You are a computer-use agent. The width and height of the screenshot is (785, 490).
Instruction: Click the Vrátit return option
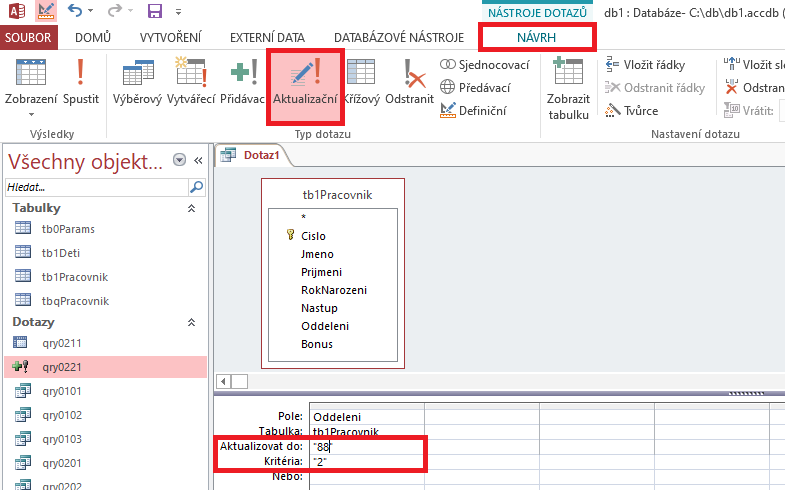click(749, 111)
